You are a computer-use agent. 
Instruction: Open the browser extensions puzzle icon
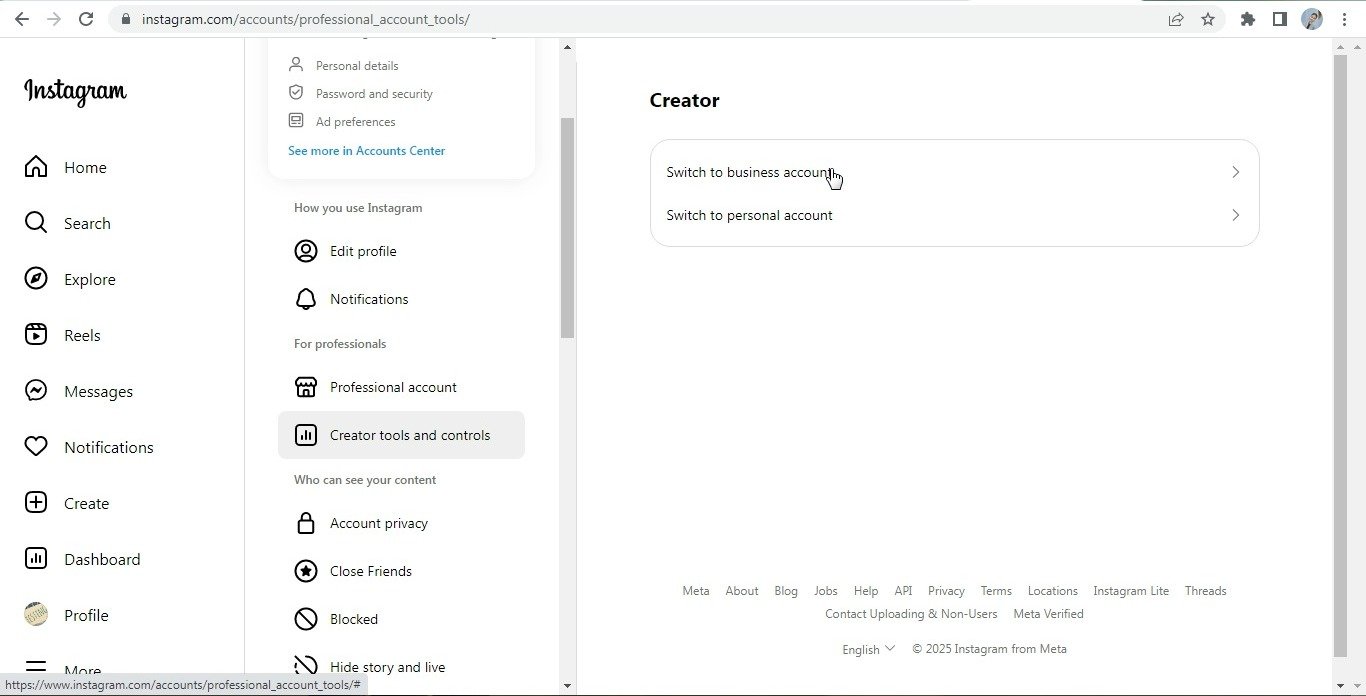[1248, 19]
